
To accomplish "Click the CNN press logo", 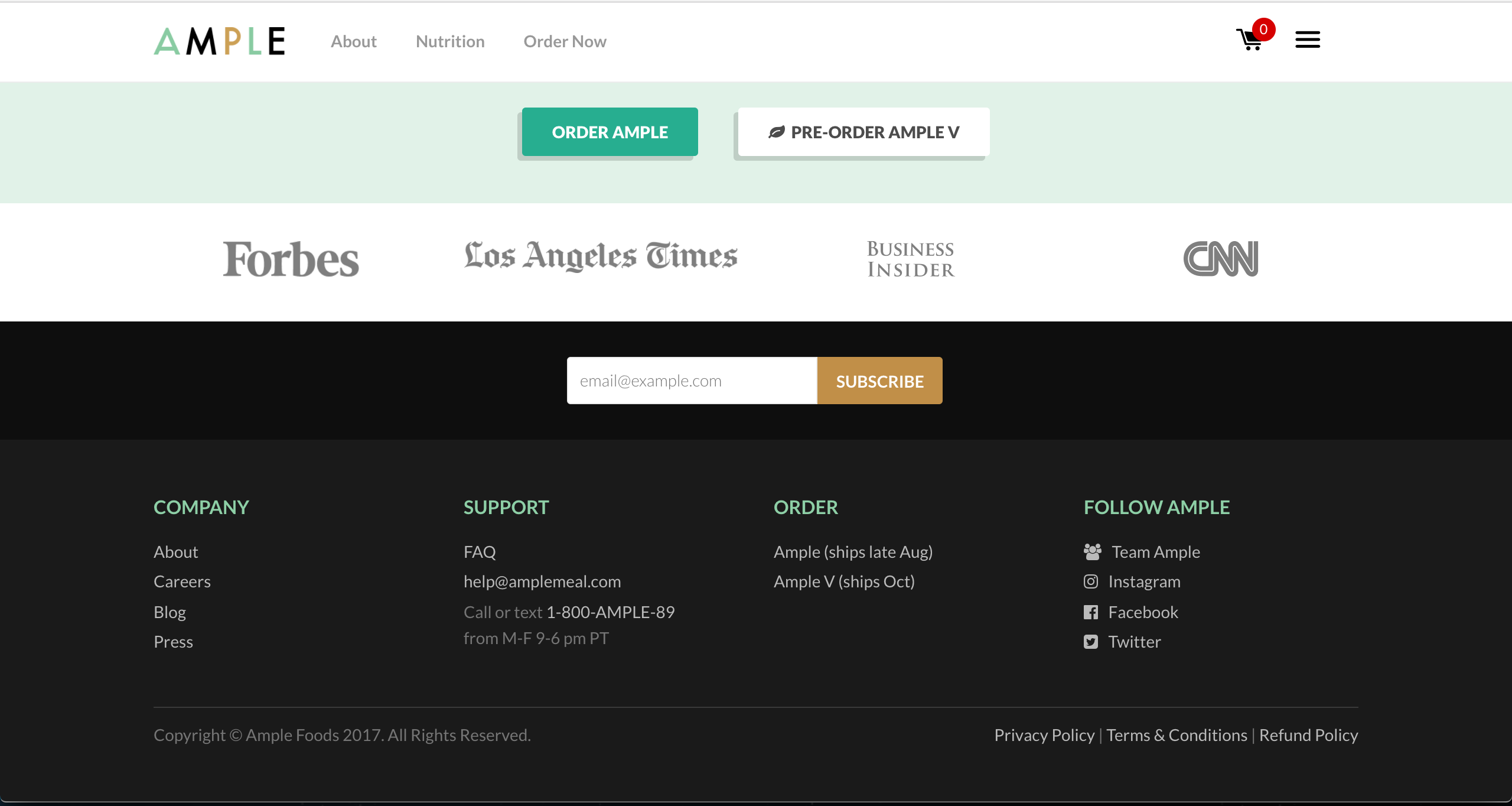I will pos(1220,259).
